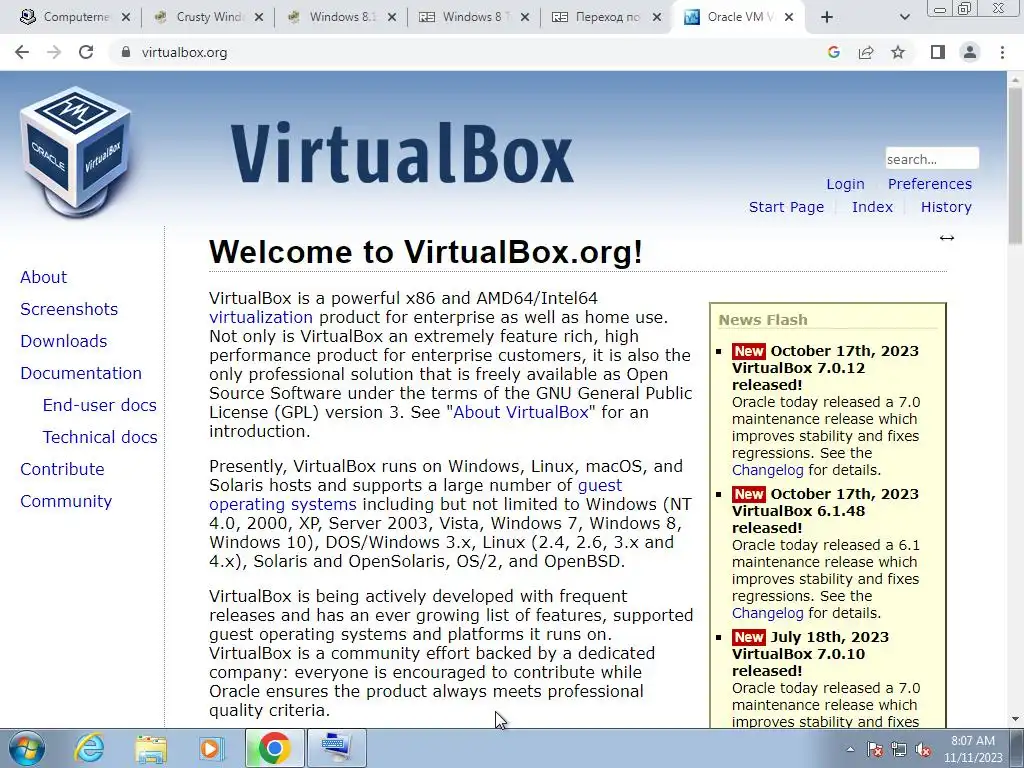Close the Crusty Windows tab

259,17
